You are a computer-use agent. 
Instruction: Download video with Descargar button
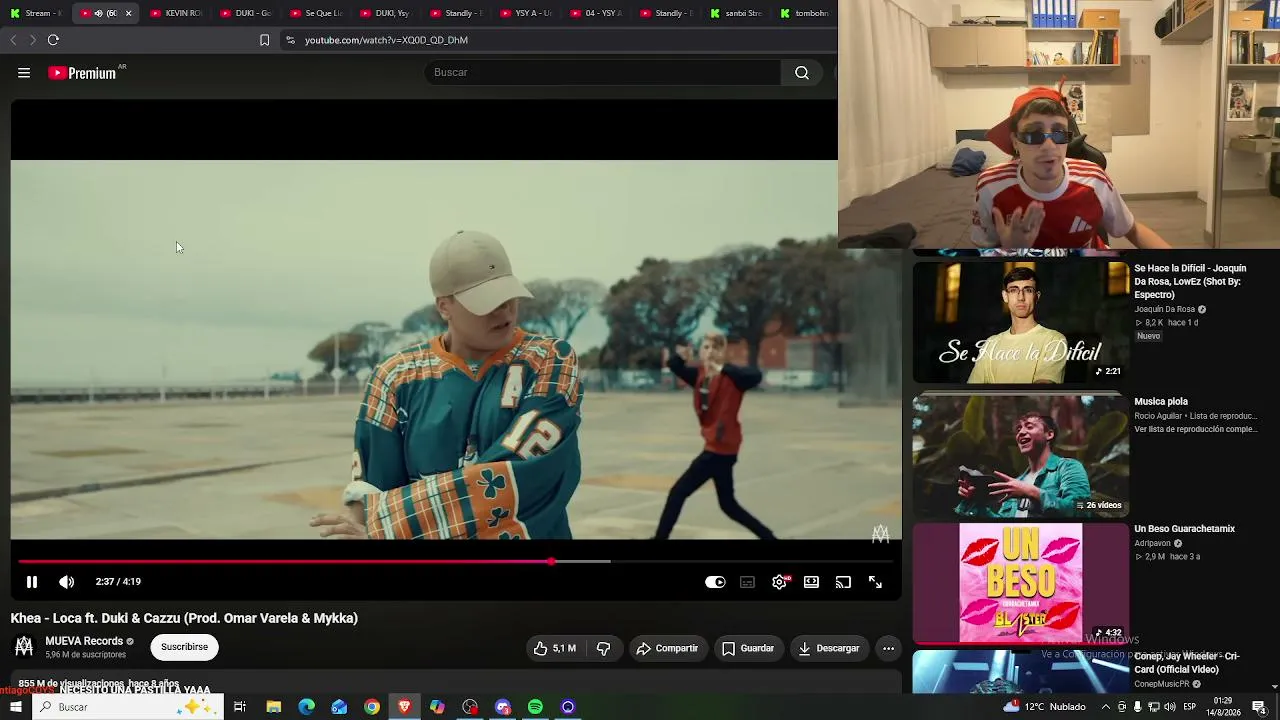[829, 648]
